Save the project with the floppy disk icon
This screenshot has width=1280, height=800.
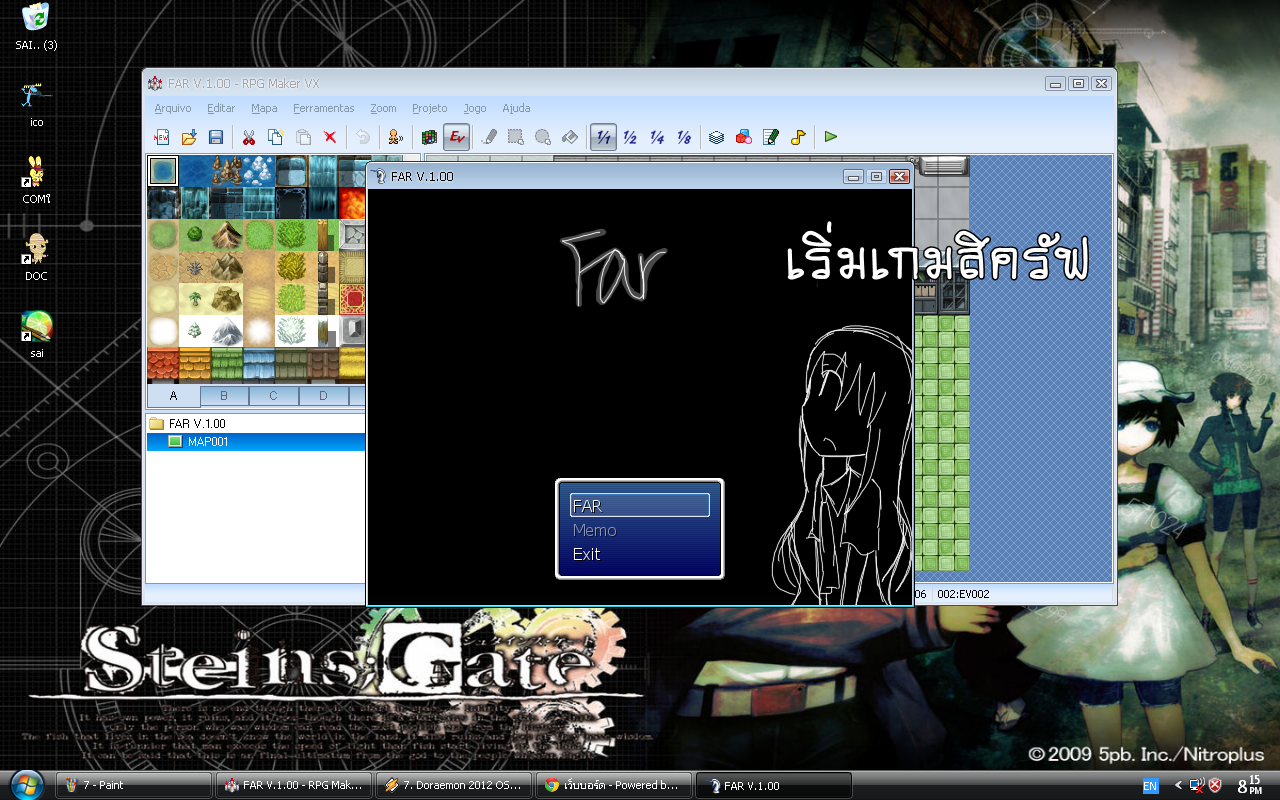(215, 137)
